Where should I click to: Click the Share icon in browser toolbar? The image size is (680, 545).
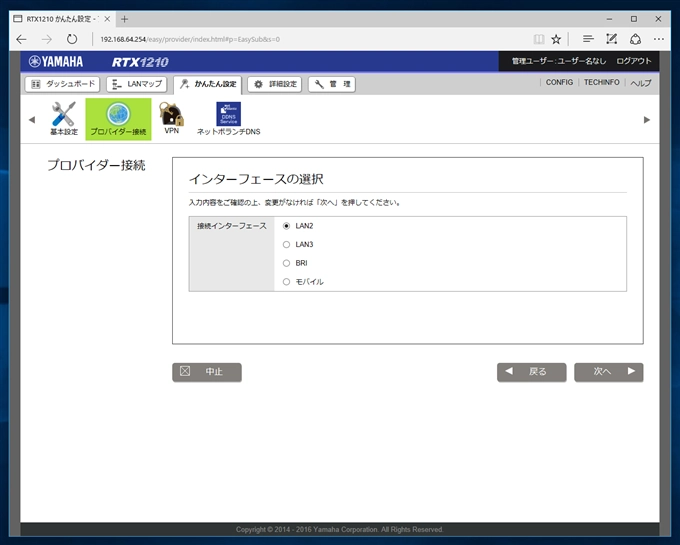635,39
